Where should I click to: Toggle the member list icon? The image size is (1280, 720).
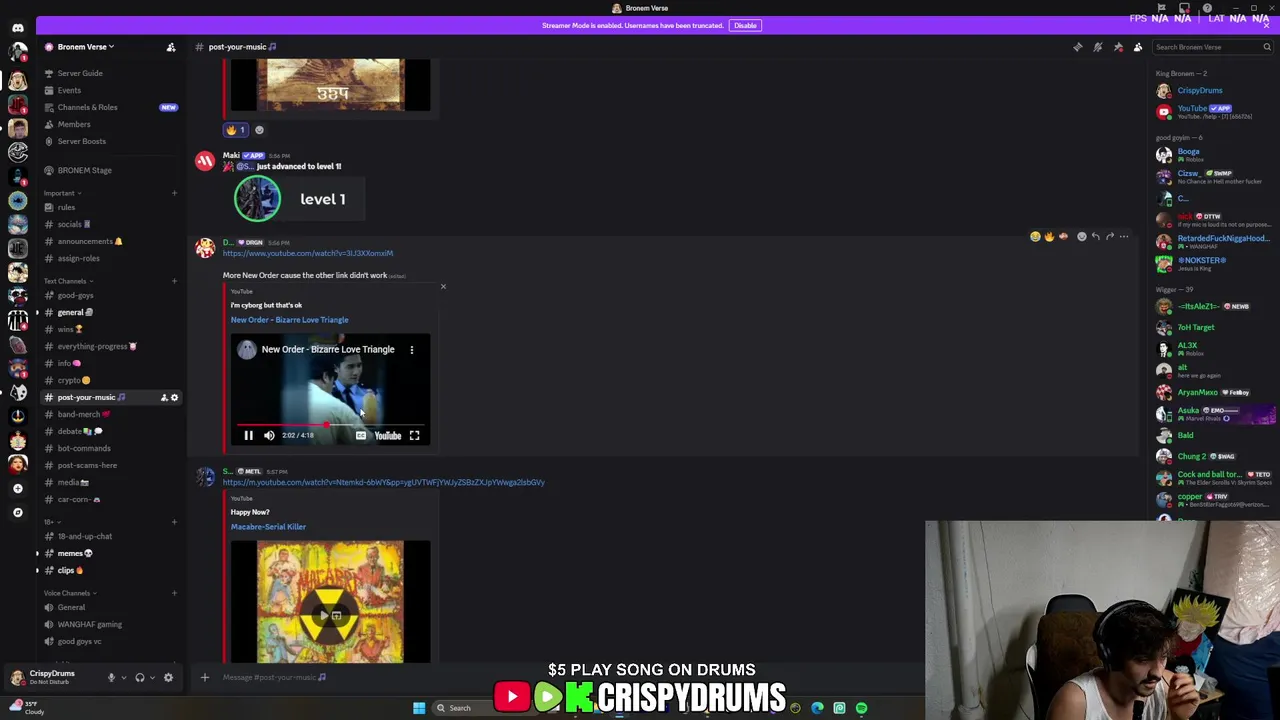click(x=1138, y=47)
